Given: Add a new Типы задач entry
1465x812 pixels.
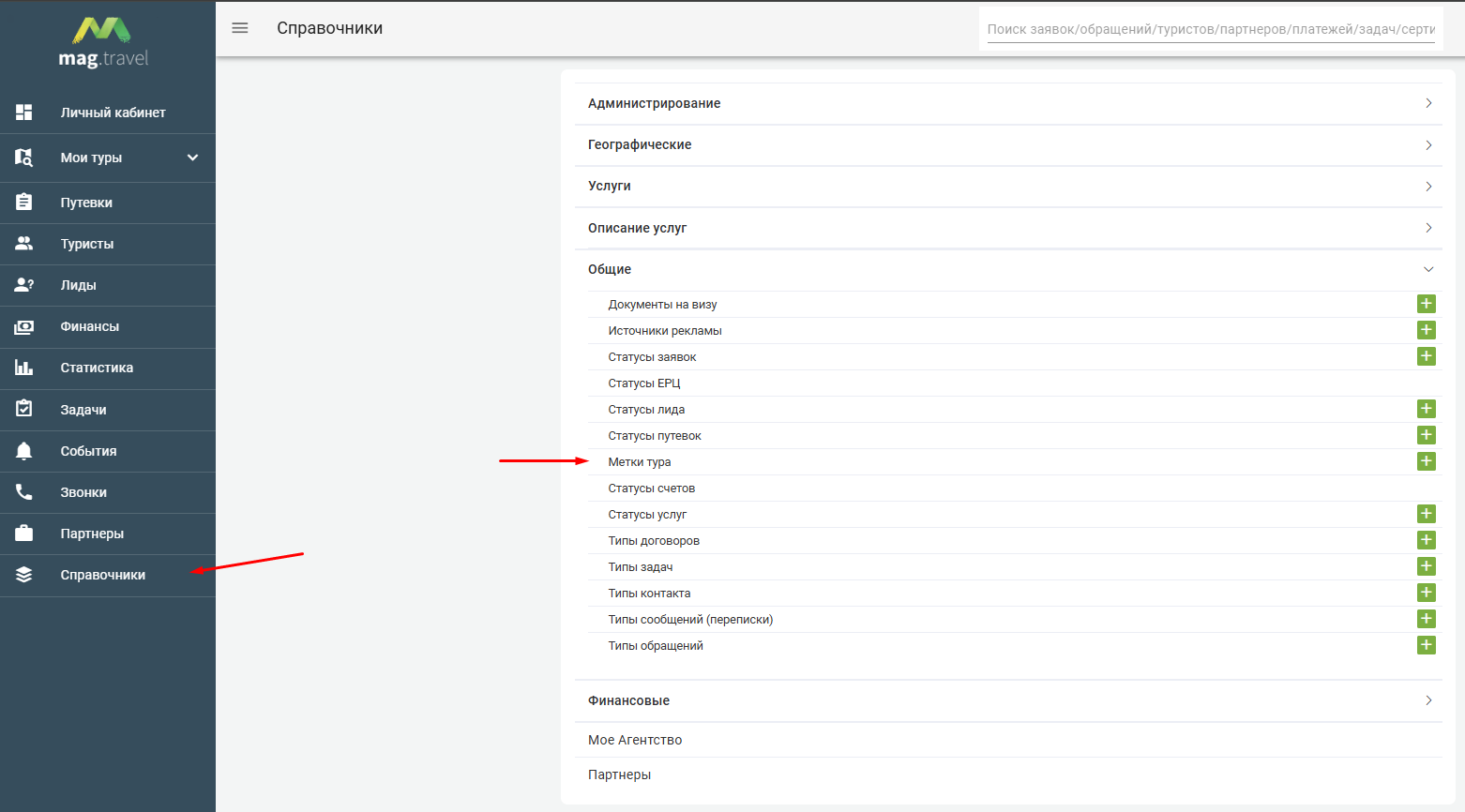Looking at the screenshot, I should coord(1427,566).
